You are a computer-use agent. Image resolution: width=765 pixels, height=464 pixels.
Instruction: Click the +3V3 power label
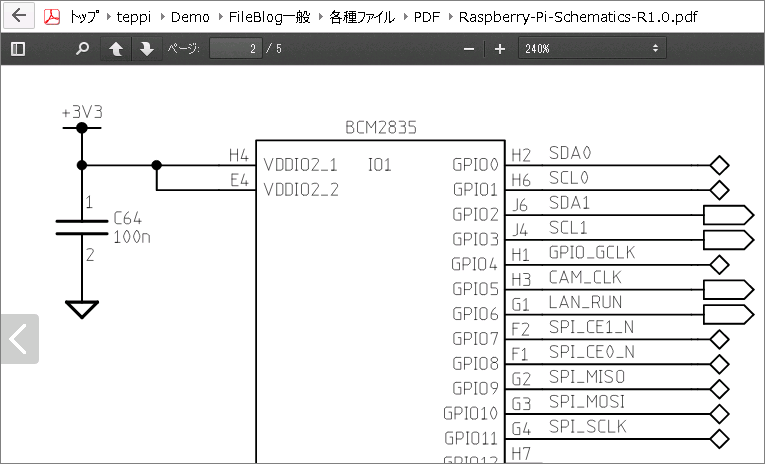82,112
